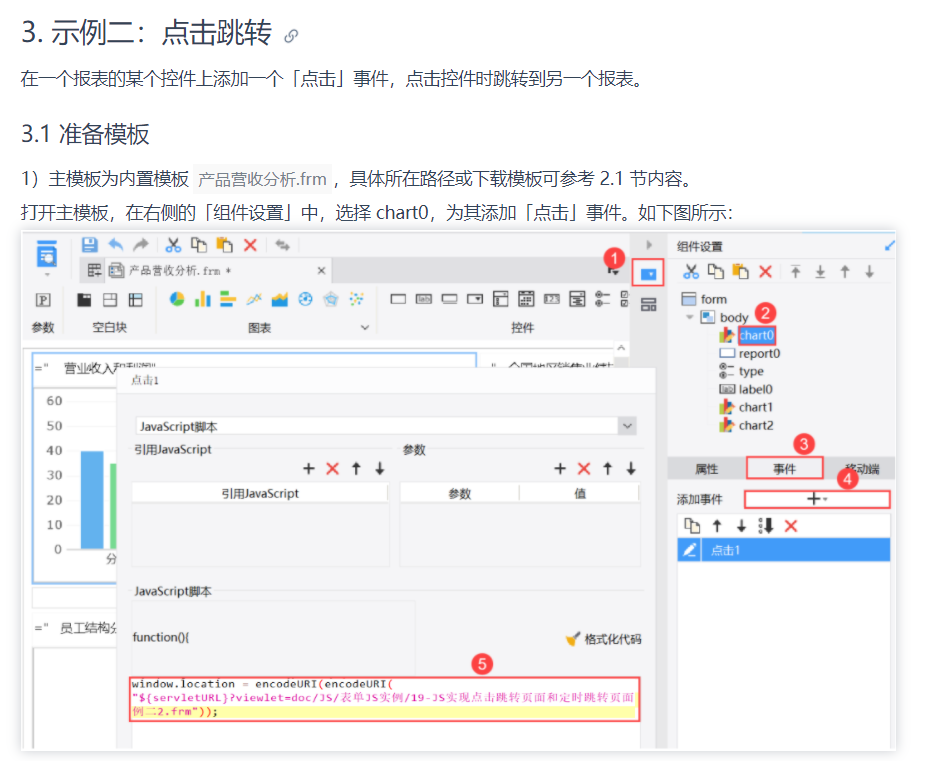Image resolution: width=943 pixels, height=761 pixels.
Task: Open the 添加事件 plus dropdown
Action: [x=817, y=499]
